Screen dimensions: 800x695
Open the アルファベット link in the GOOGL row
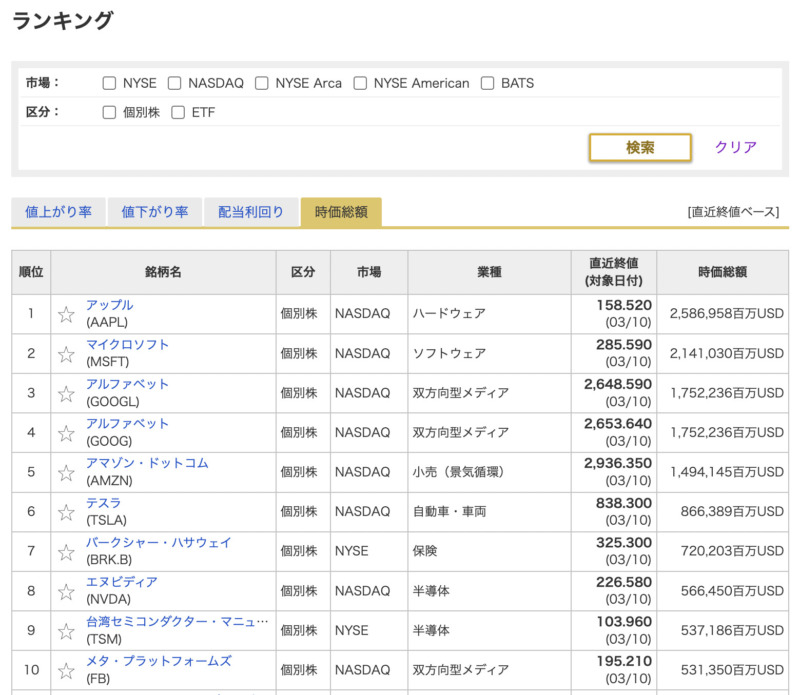127,384
